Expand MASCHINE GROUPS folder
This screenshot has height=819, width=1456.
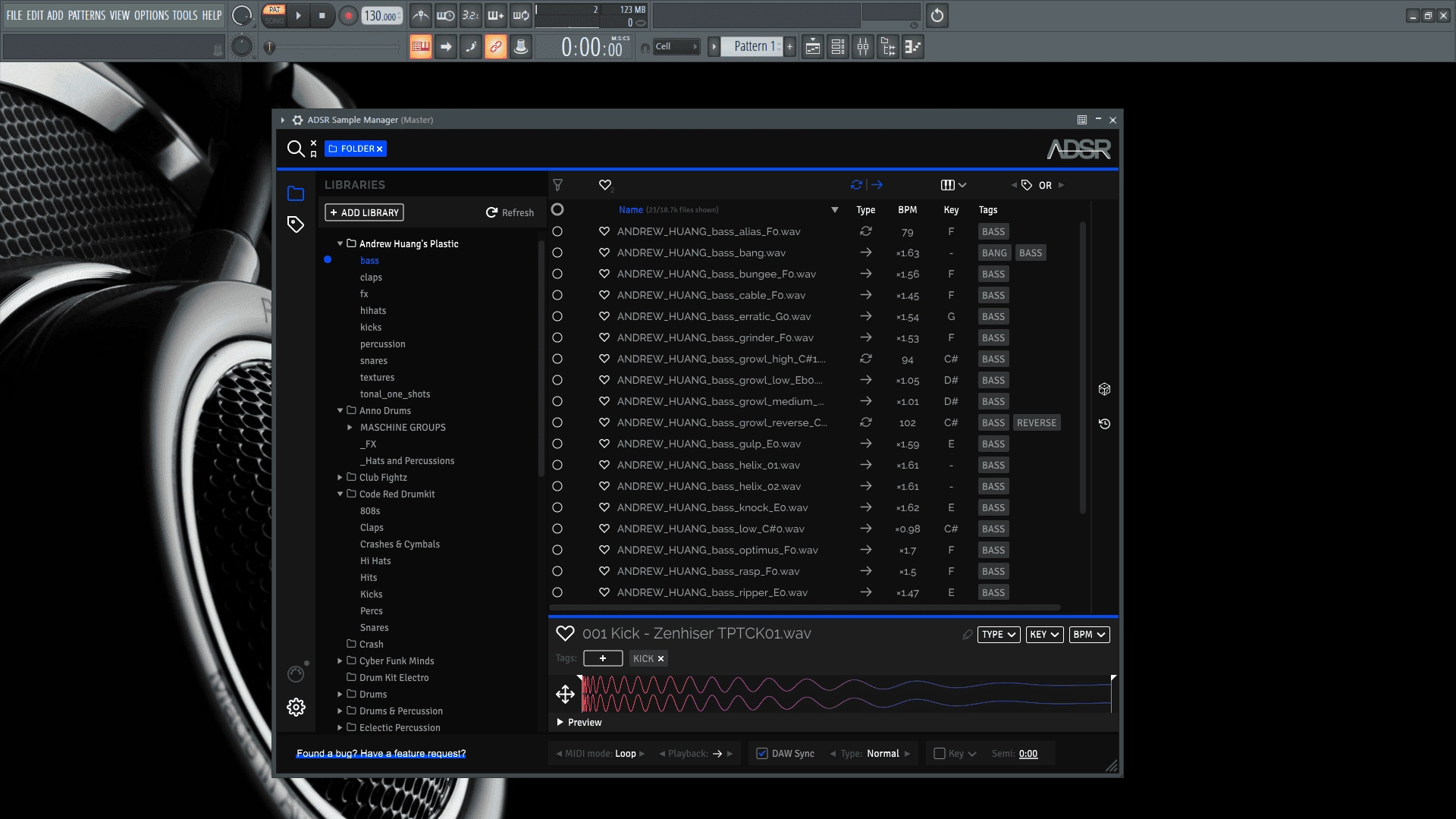(350, 427)
